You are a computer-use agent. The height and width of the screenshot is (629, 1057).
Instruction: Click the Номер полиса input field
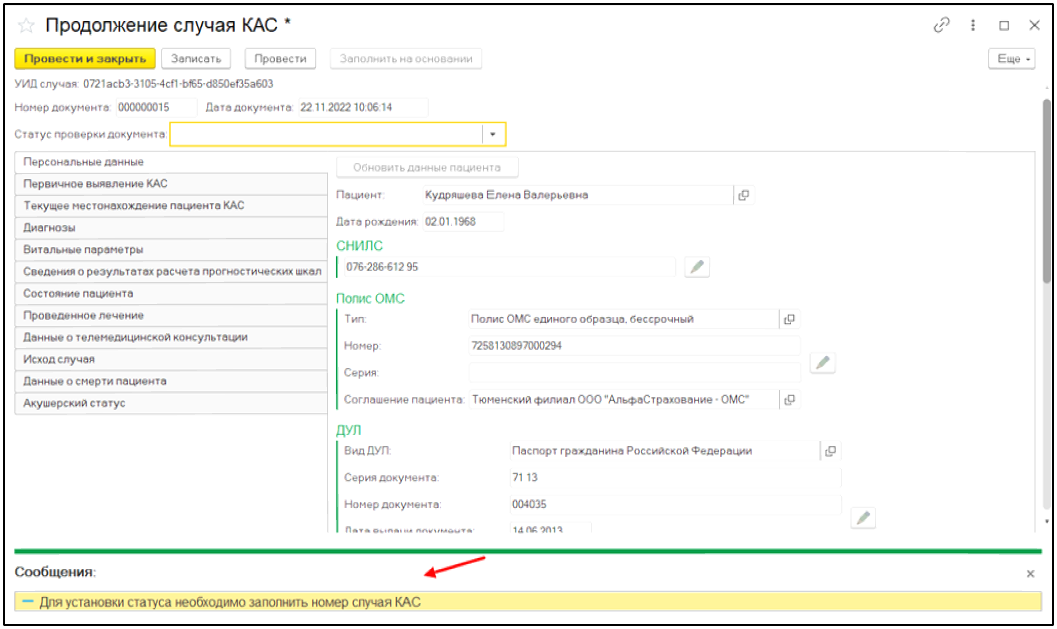634,345
